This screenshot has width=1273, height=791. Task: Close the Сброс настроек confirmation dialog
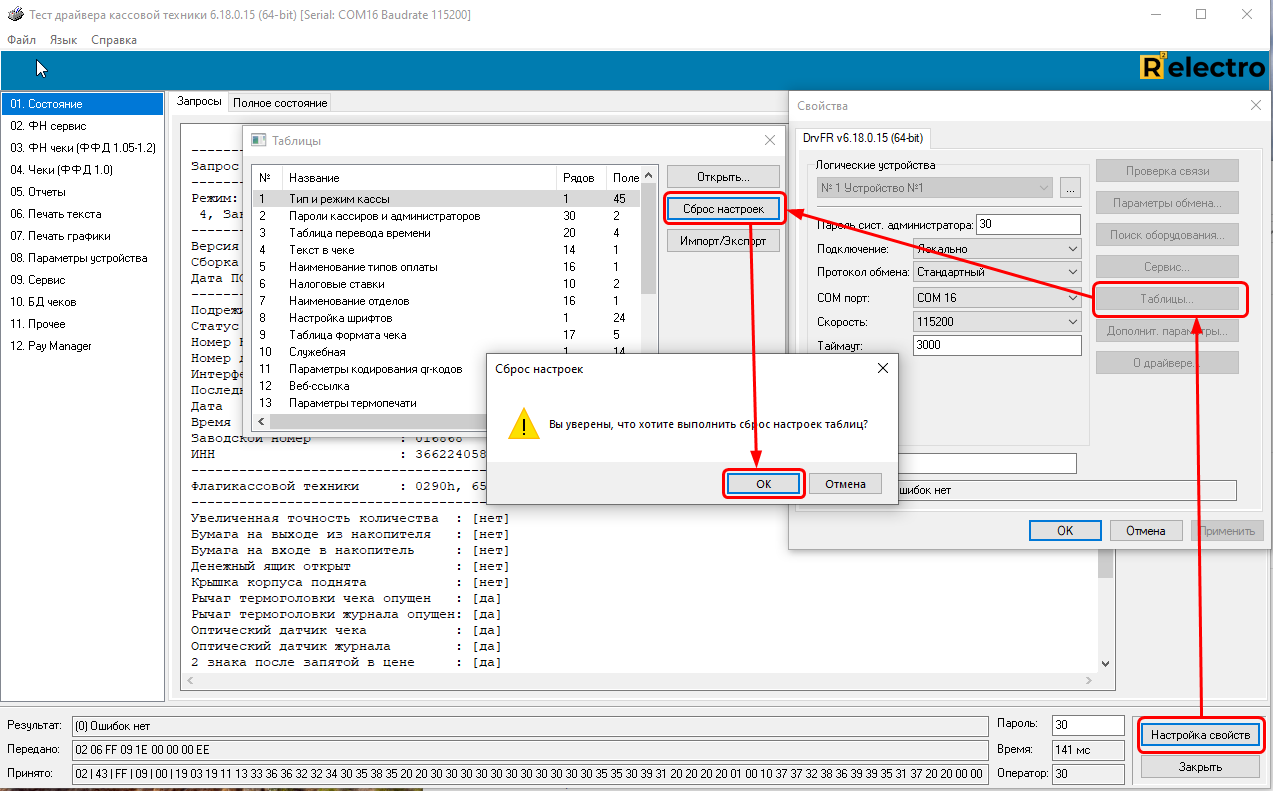(x=882, y=368)
